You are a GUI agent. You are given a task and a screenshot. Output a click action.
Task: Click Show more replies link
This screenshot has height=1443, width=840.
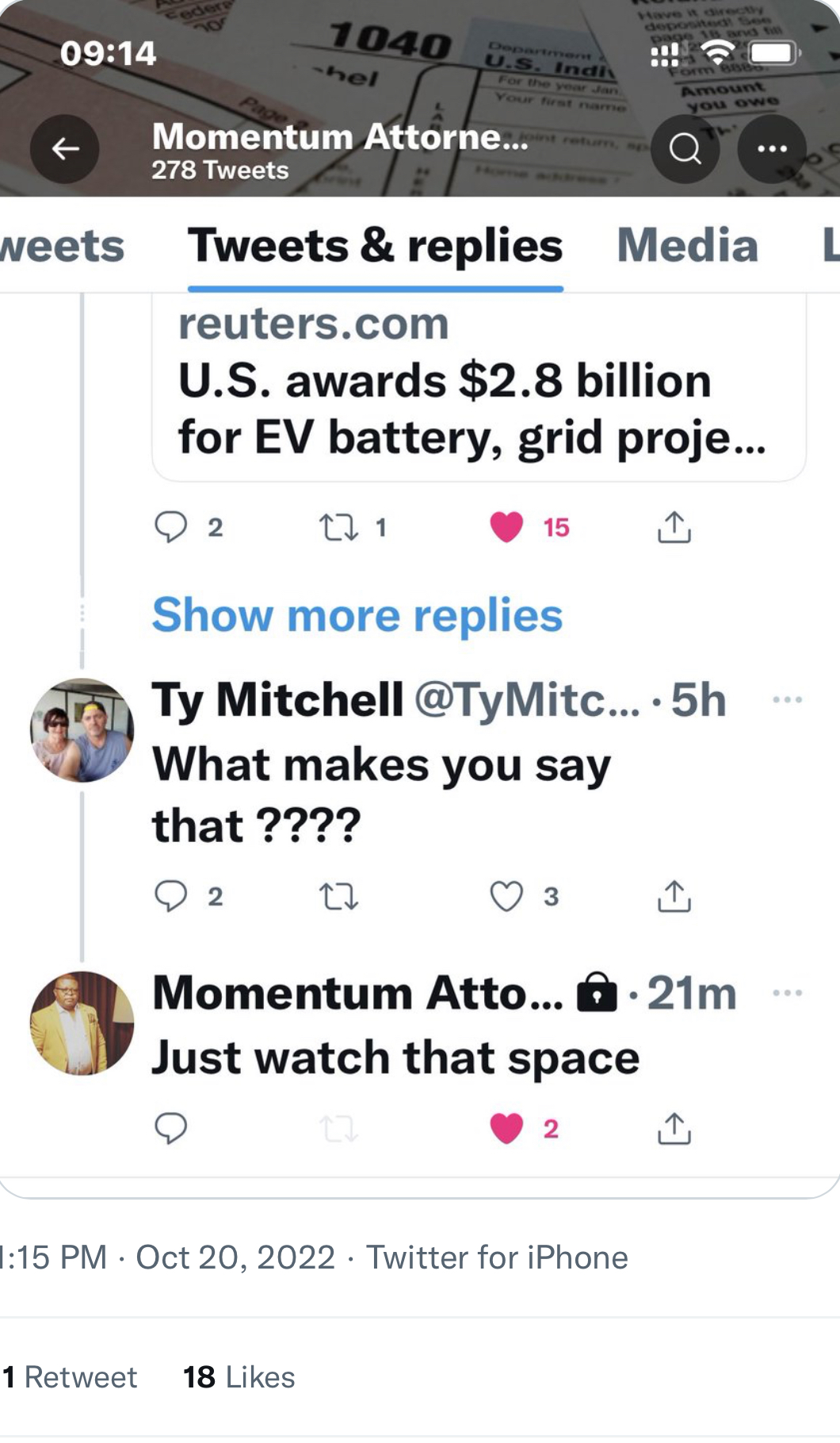pyautogui.click(x=357, y=615)
